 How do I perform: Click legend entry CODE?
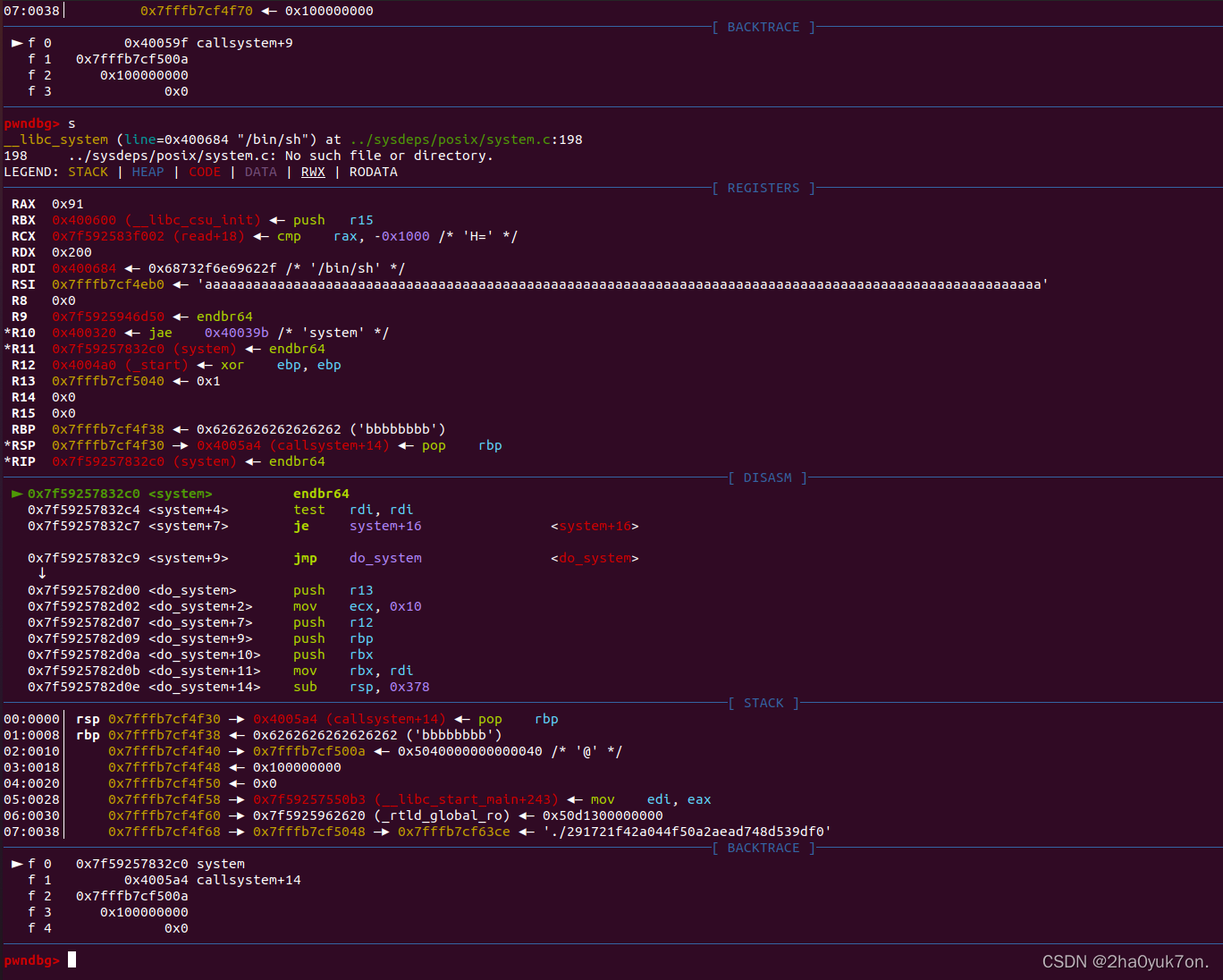coord(205,172)
